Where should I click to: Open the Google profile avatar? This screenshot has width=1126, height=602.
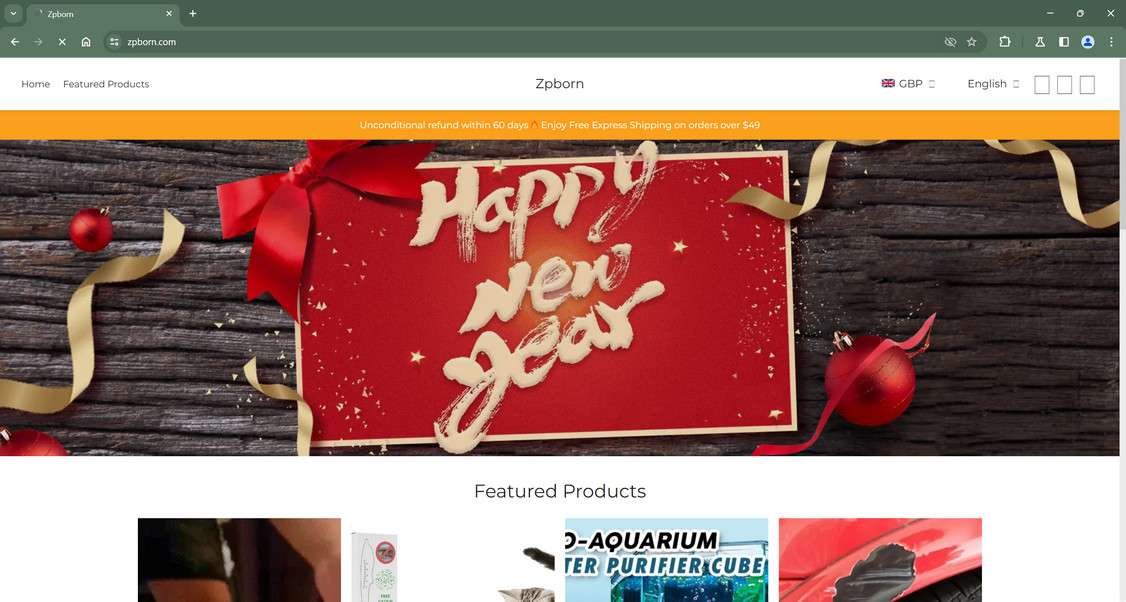(x=1088, y=42)
